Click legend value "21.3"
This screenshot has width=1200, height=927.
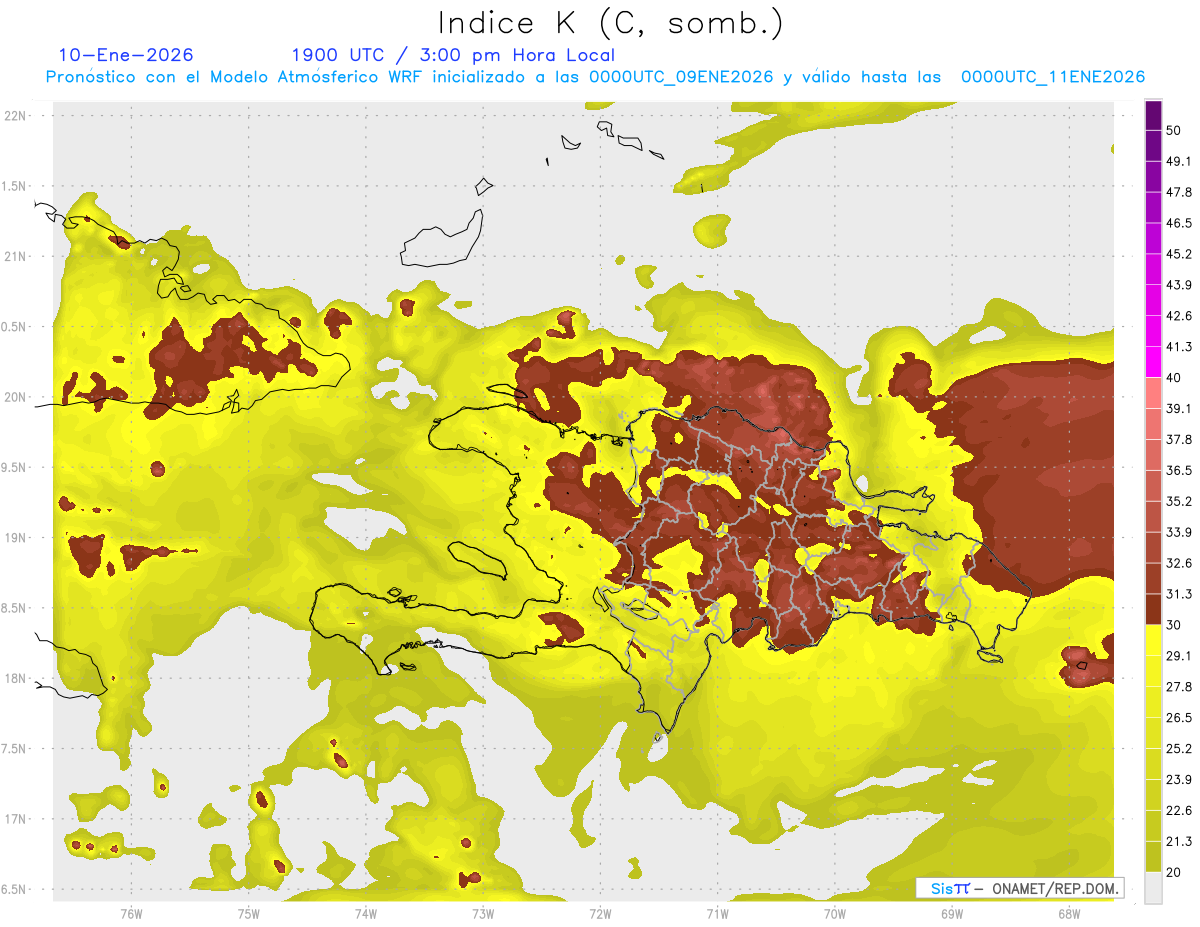[1179, 842]
